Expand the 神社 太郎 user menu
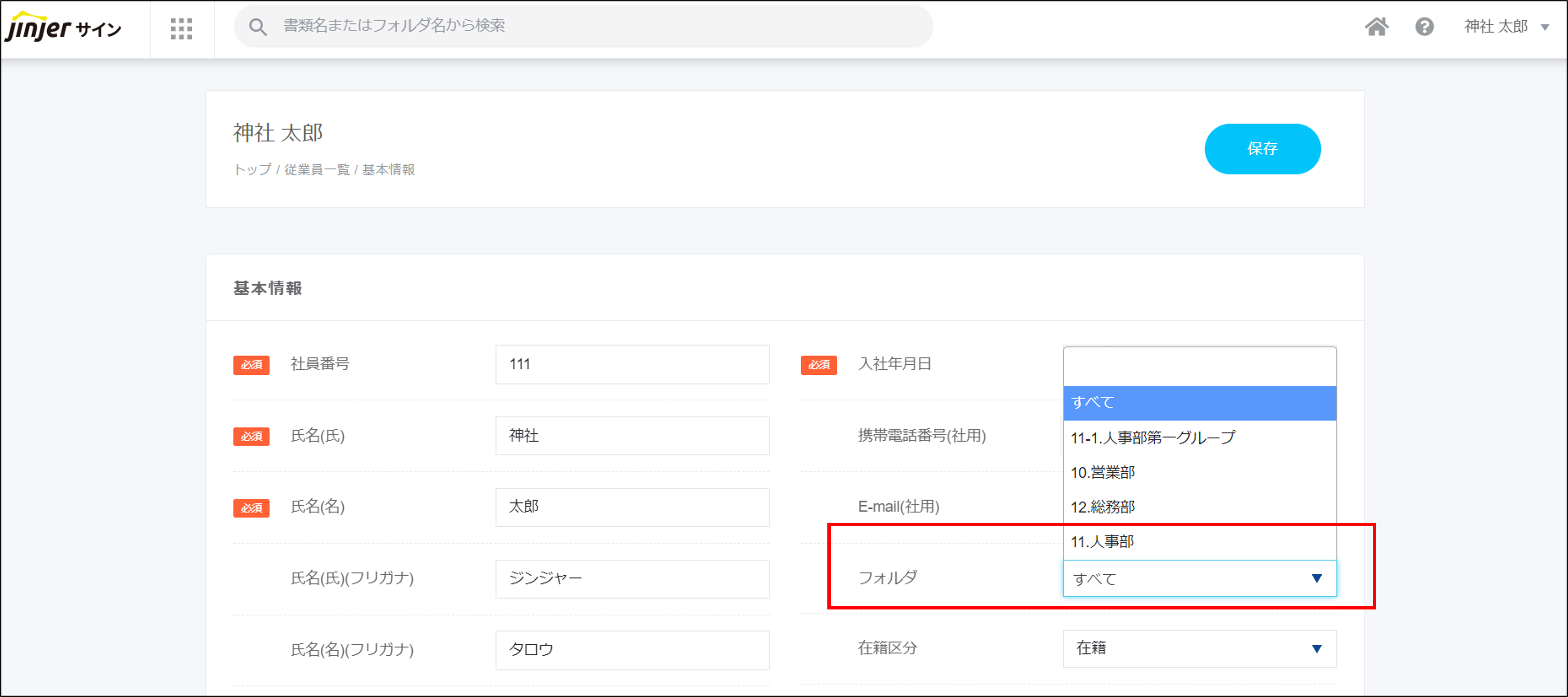1568x697 pixels. point(1506,27)
